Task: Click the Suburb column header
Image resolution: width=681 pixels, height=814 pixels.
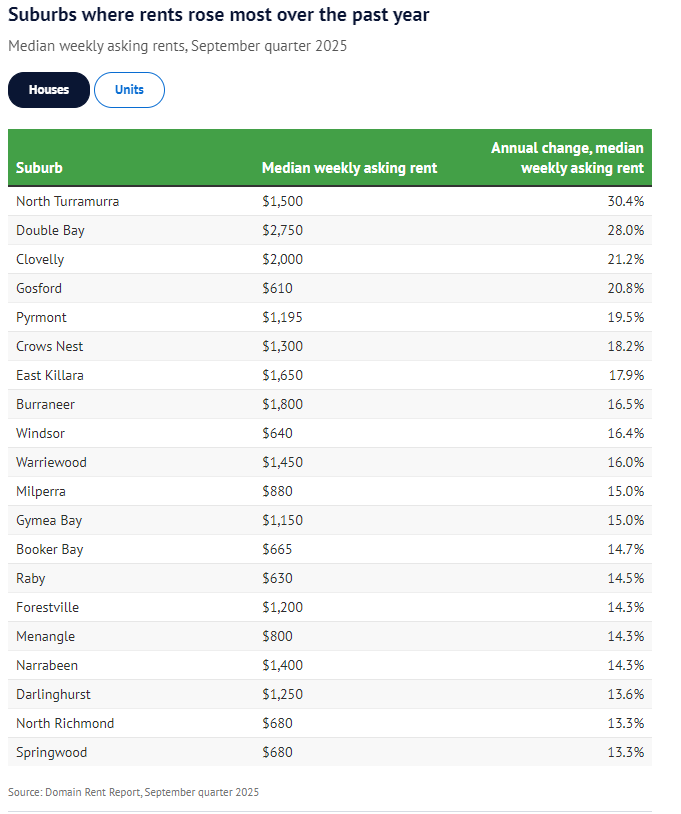Action: click(x=39, y=168)
